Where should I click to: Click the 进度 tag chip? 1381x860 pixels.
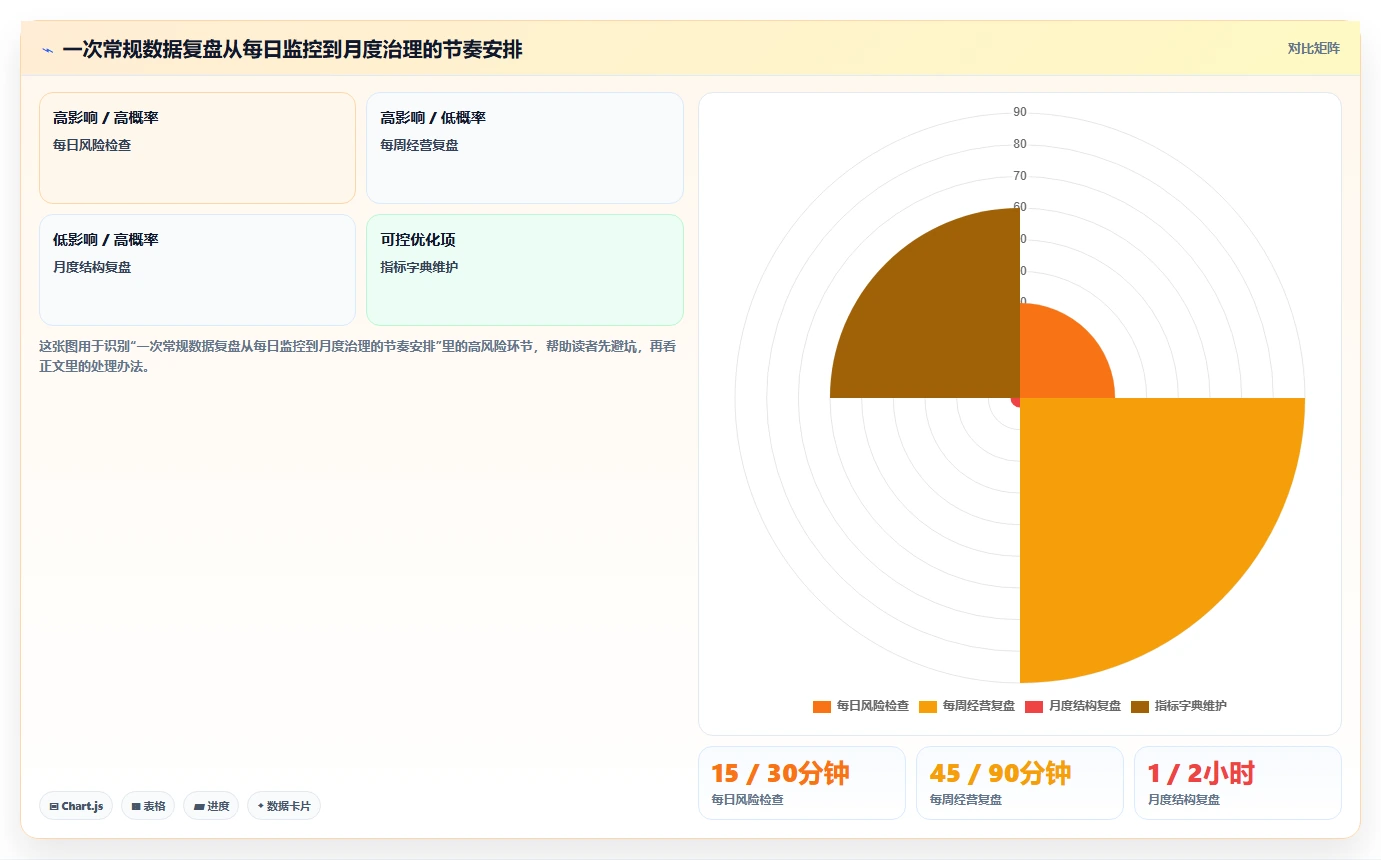tap(211, 806)
